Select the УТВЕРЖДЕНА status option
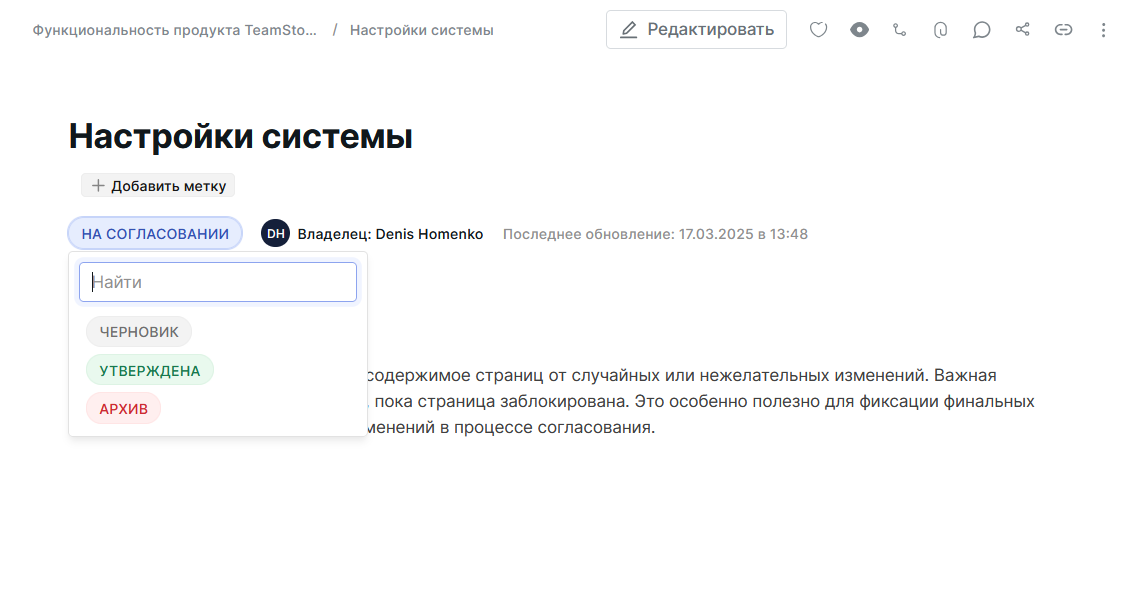Screen dimensions: 1132x604 click(150, 370)
